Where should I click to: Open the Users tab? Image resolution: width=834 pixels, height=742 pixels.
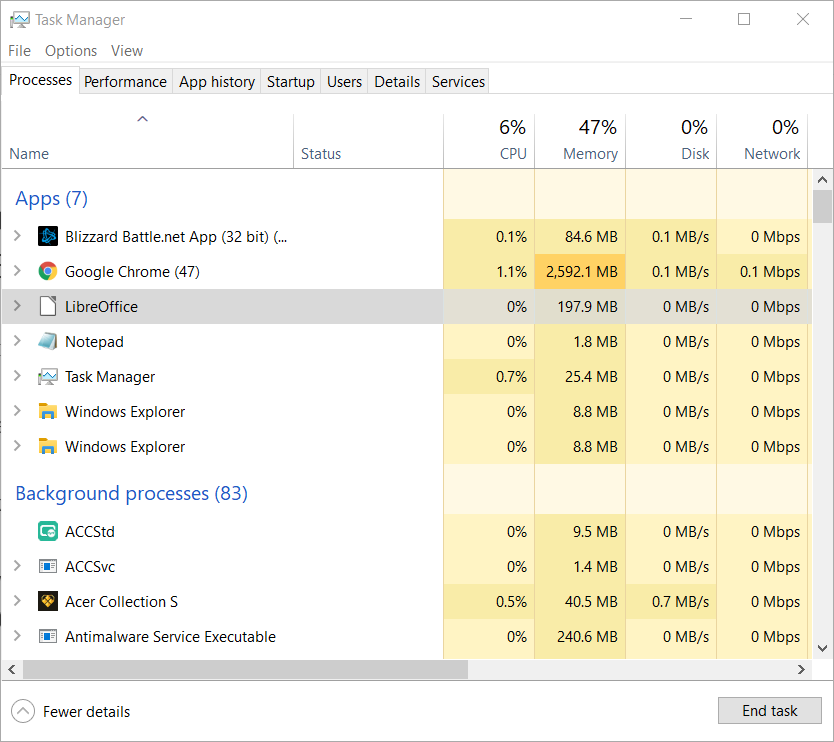[x=344, y=81]
